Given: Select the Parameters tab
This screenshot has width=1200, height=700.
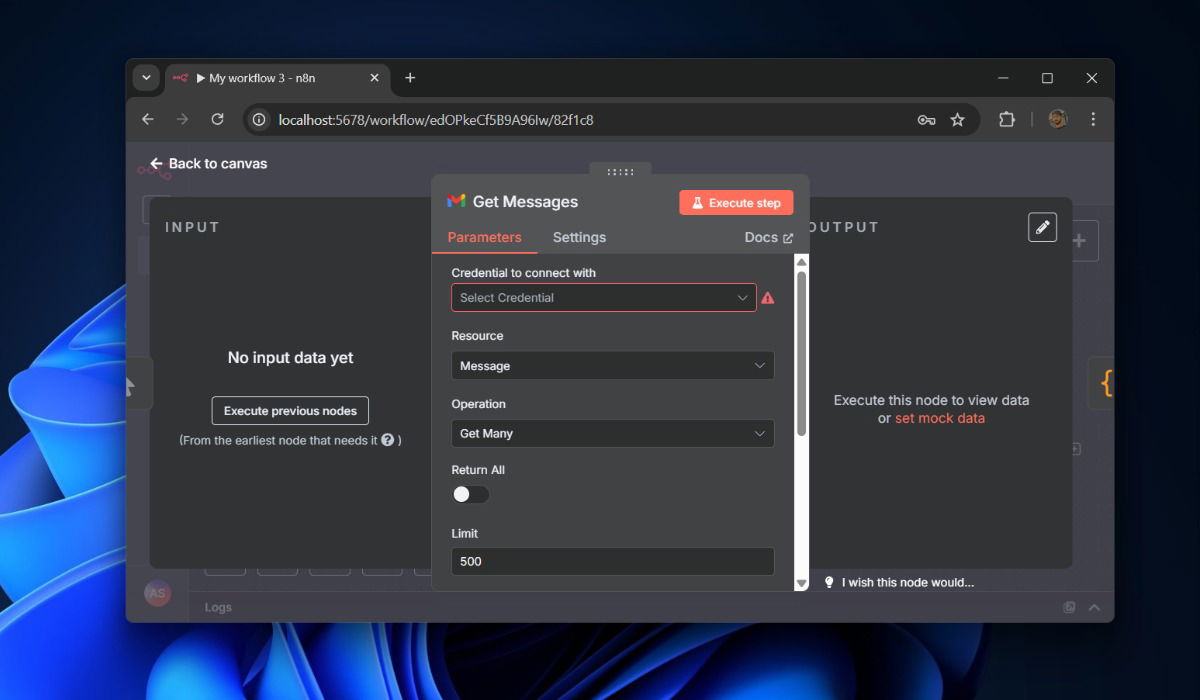Looking at the screenshot, I should pyautogui.click(x=484, y=237).
